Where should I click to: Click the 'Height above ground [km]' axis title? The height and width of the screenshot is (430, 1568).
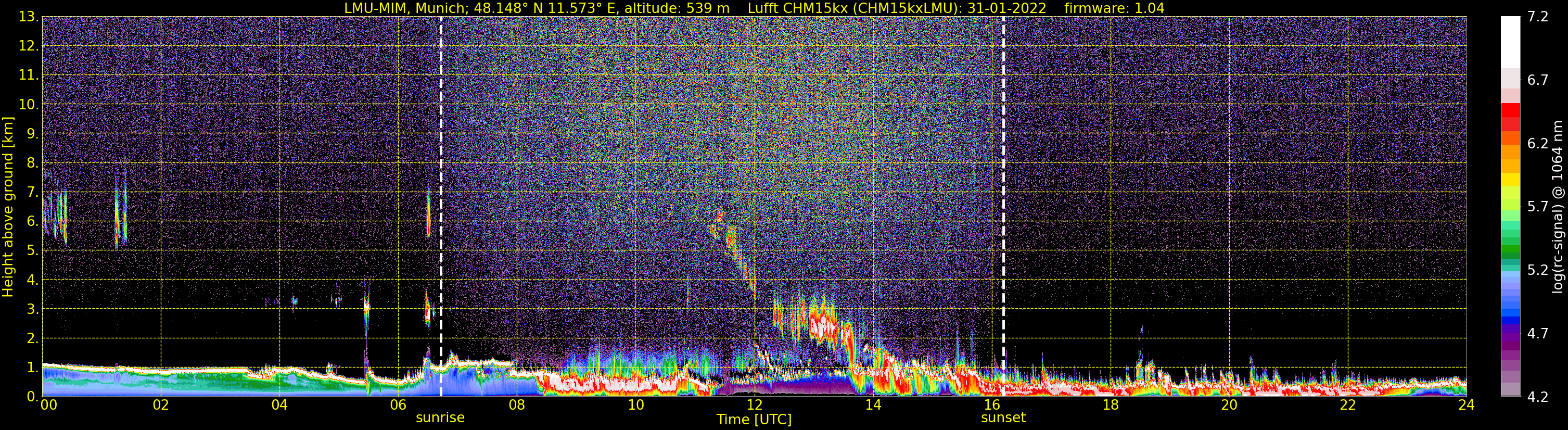[x=8, y=207]
